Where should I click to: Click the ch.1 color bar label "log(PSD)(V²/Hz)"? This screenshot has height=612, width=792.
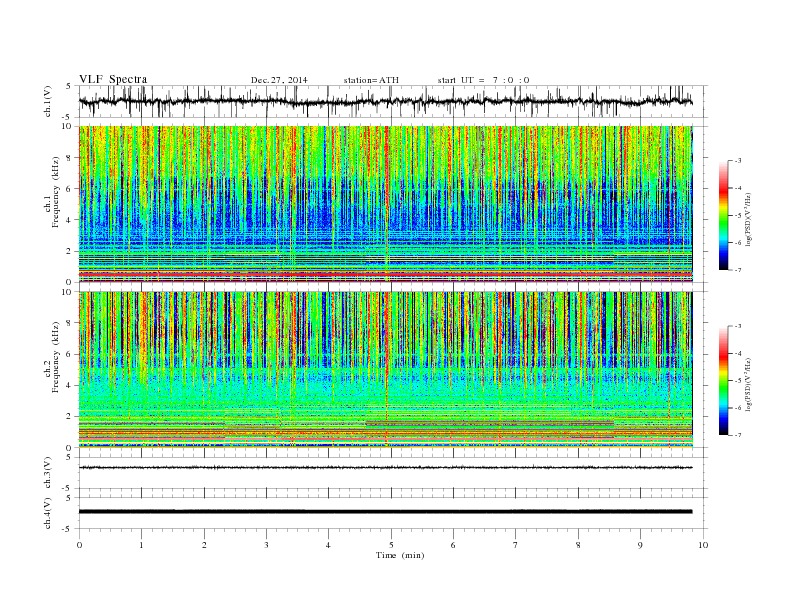coord(750,219)
